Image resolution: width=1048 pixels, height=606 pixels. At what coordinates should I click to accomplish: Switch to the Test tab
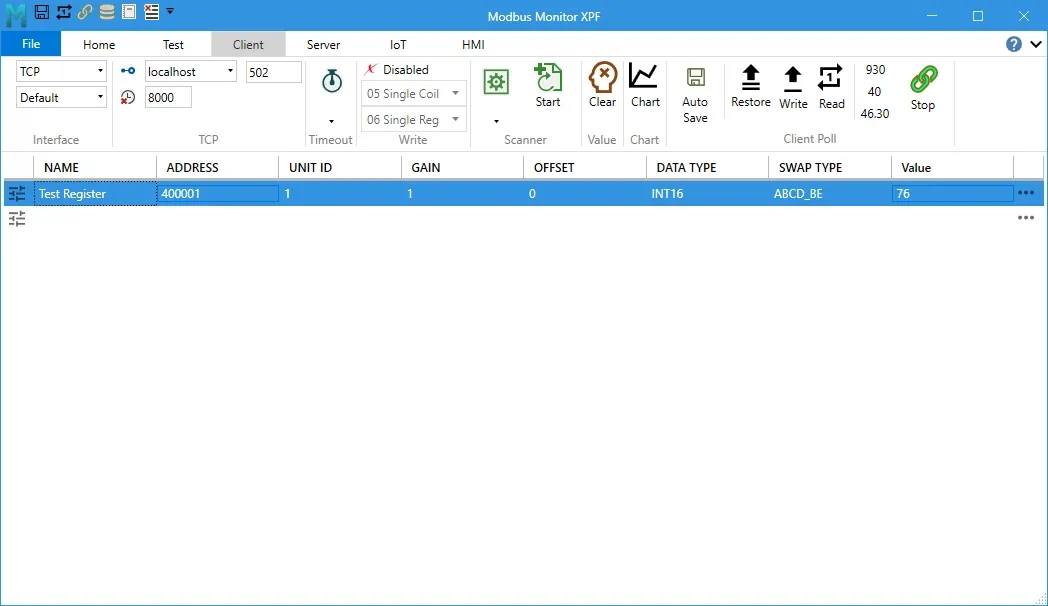pos(173,44)
